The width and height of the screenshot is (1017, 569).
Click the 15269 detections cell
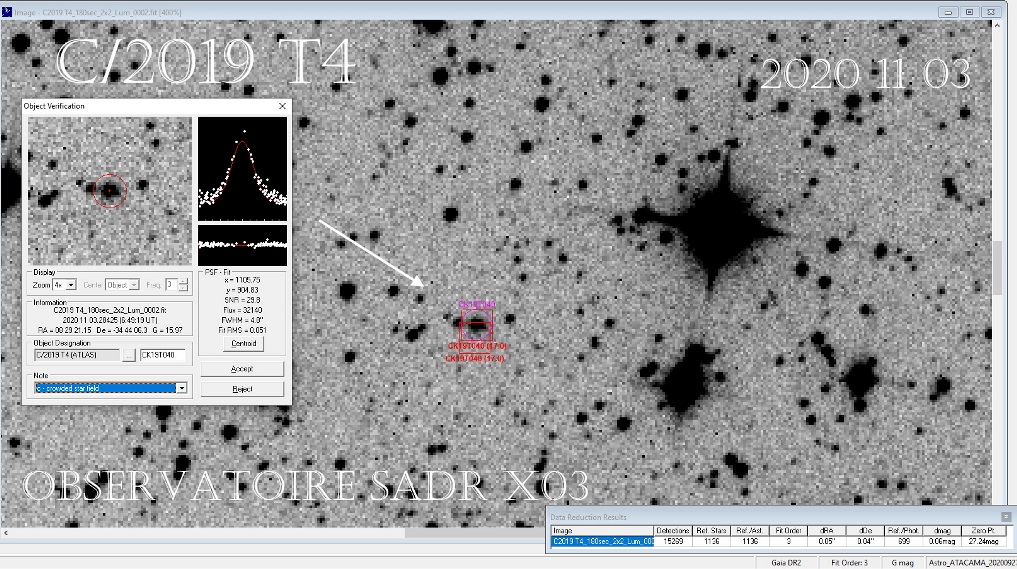pyautogui.click(x=672, y=541)
